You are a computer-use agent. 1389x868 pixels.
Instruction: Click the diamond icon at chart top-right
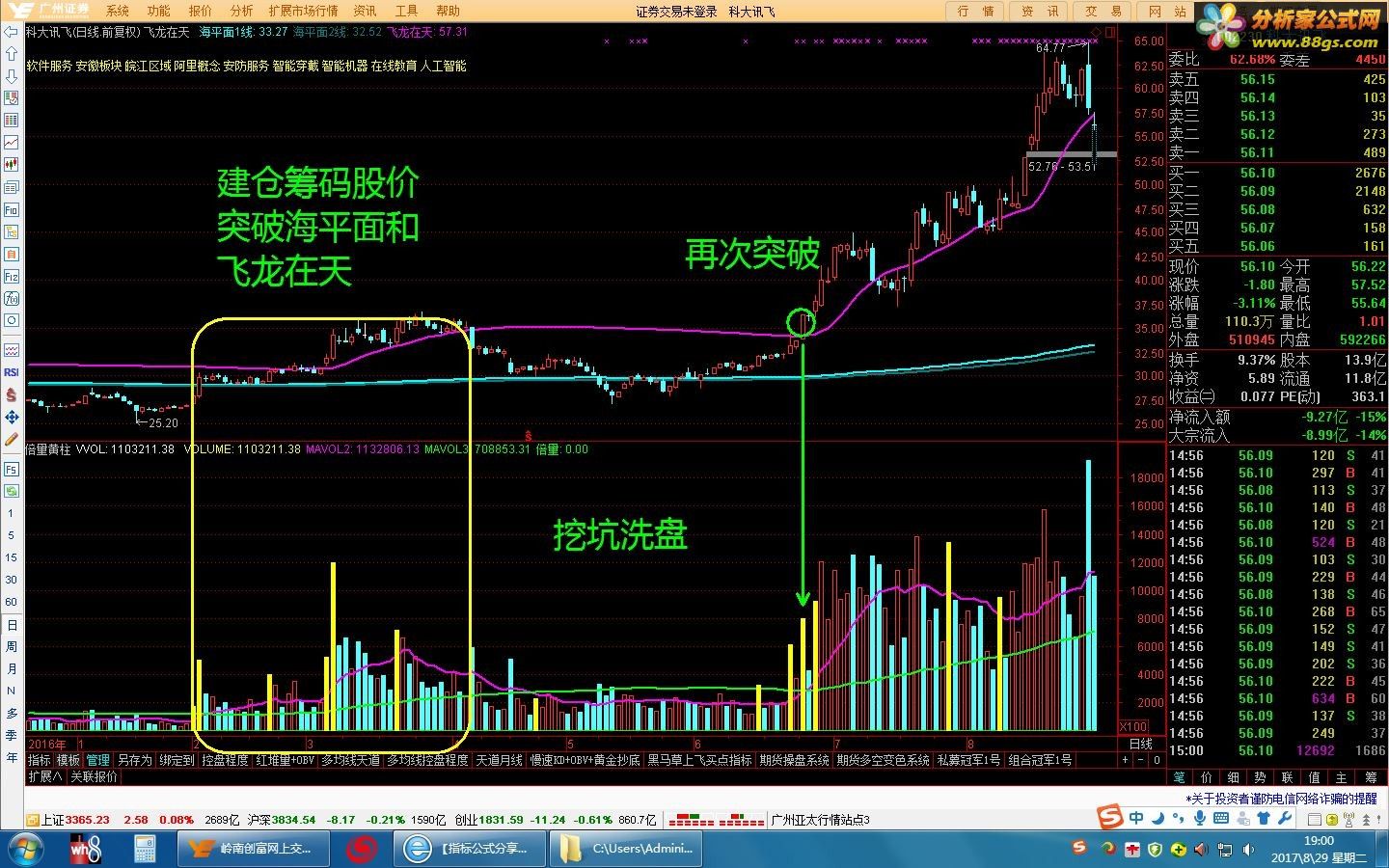pos(1095,33)
